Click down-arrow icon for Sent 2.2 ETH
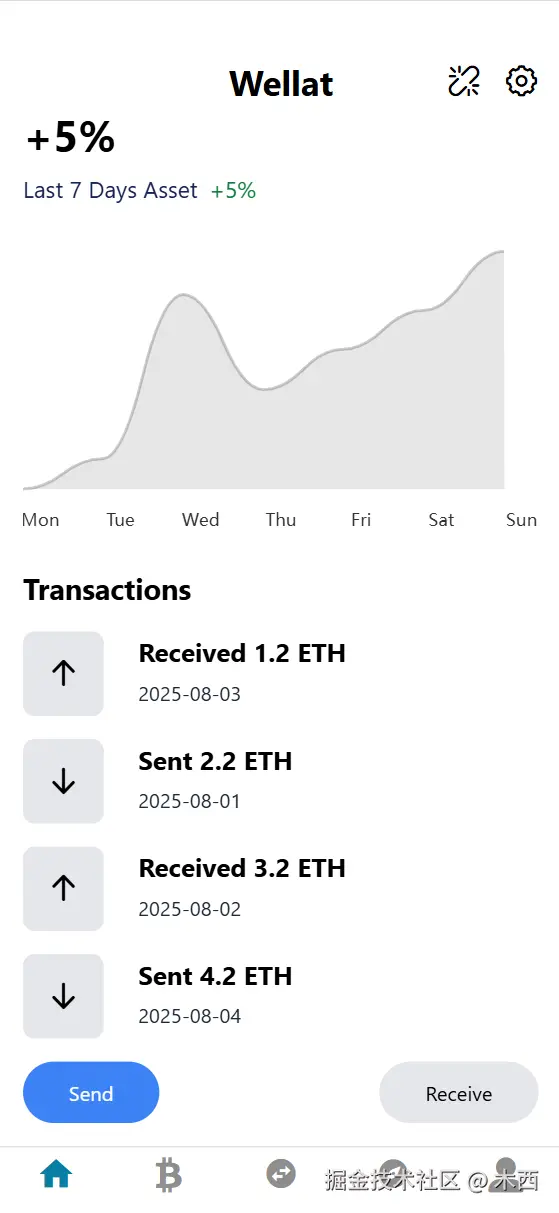 click(63, 781)
